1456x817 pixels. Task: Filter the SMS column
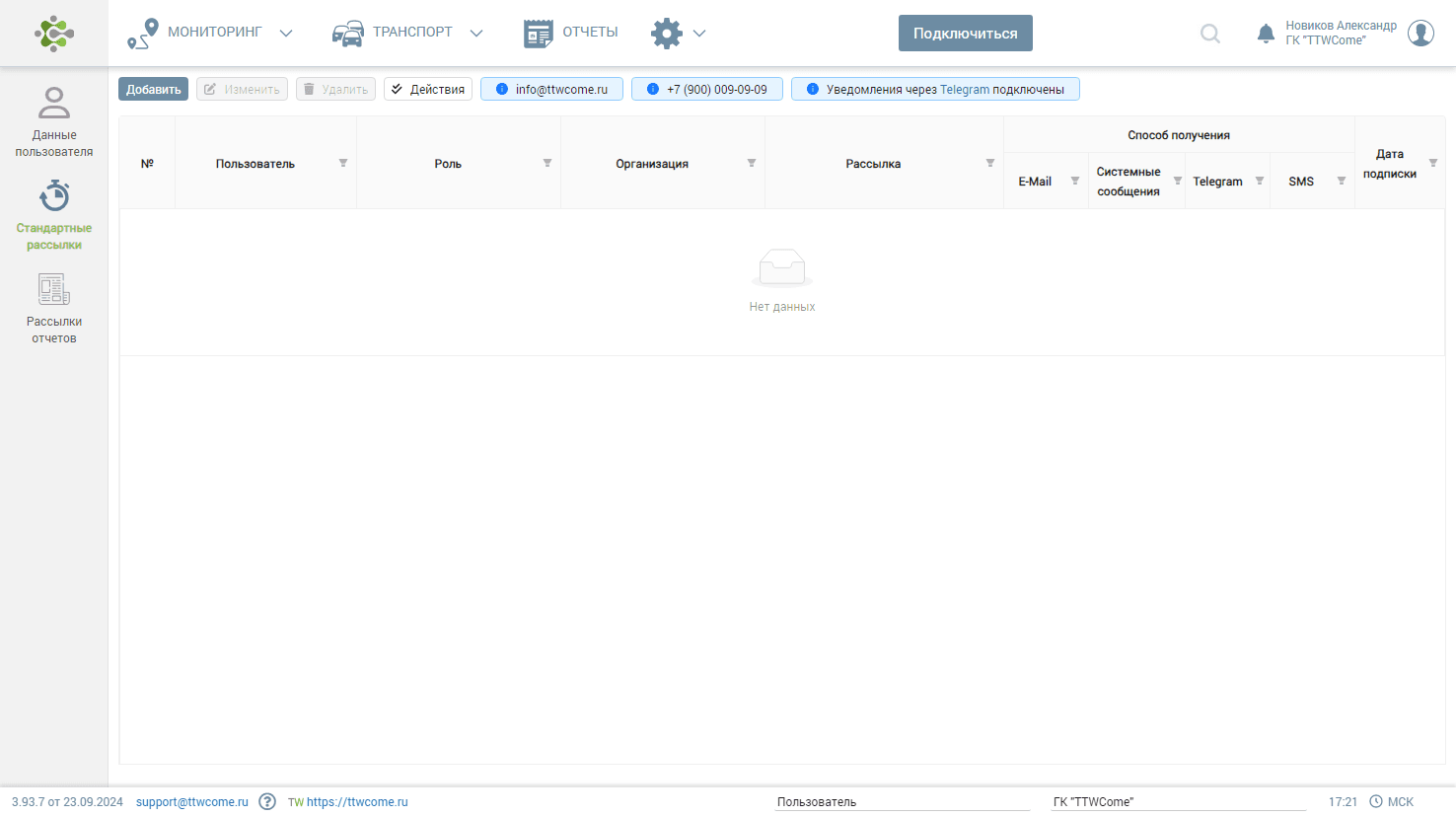(x=1342, y=181)
